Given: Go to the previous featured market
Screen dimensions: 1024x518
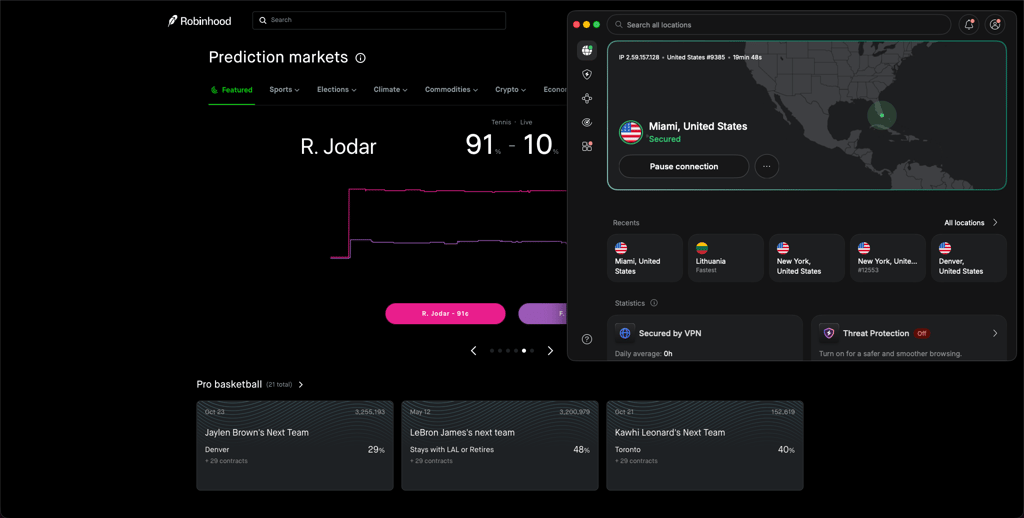Looking at the screenshot, I should 473,351.
